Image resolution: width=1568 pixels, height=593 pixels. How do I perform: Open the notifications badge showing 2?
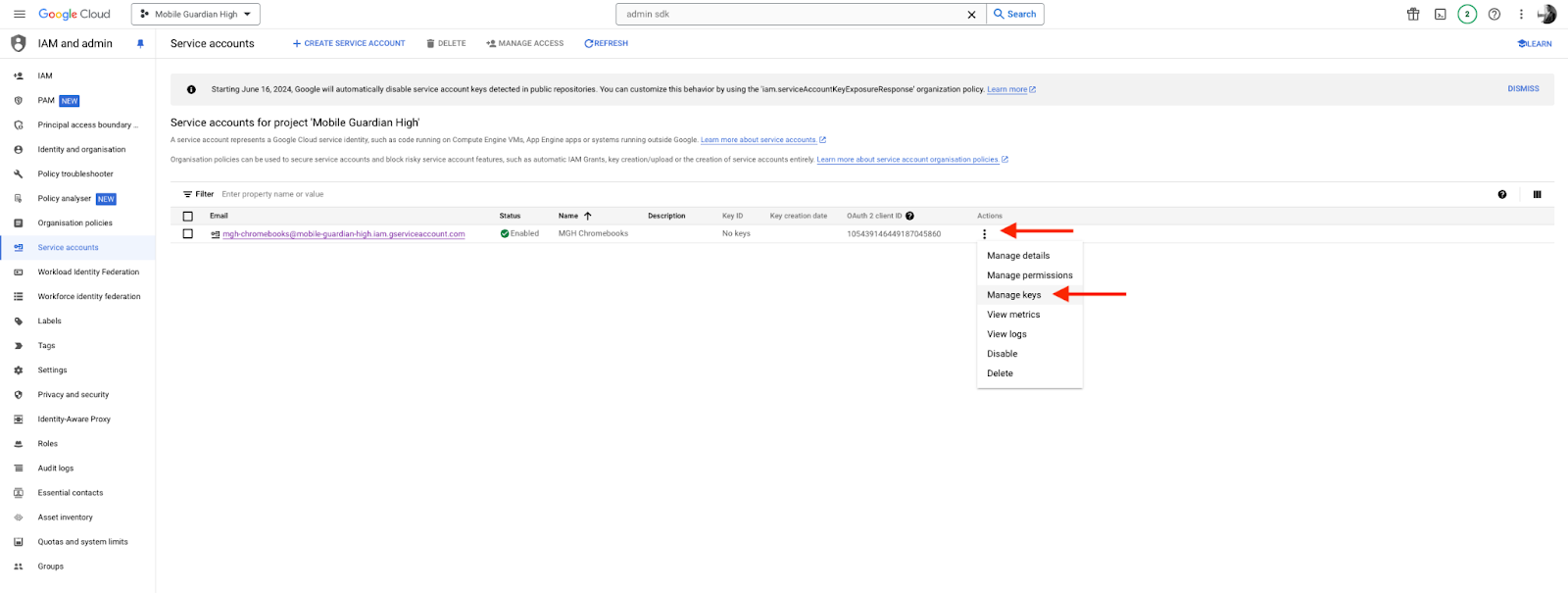point(1466,15)
